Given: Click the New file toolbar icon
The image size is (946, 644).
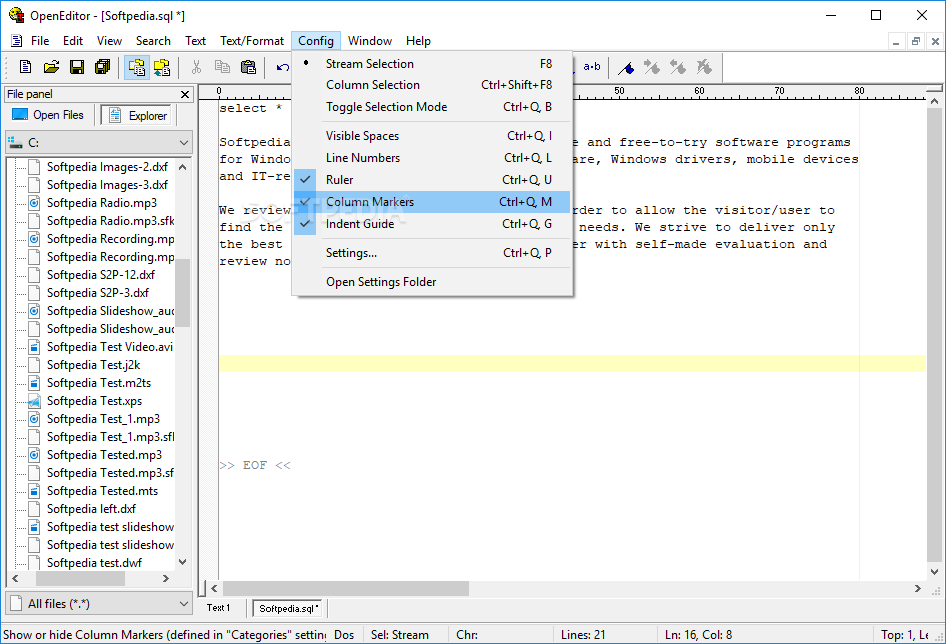Looking at the screenshot, I should (25, 67).
